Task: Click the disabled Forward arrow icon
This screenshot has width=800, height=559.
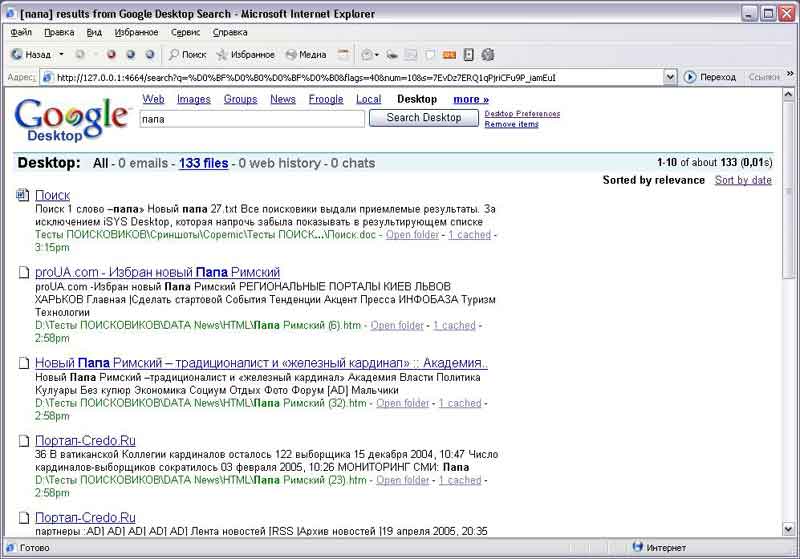Action: (x=80, y=55)
